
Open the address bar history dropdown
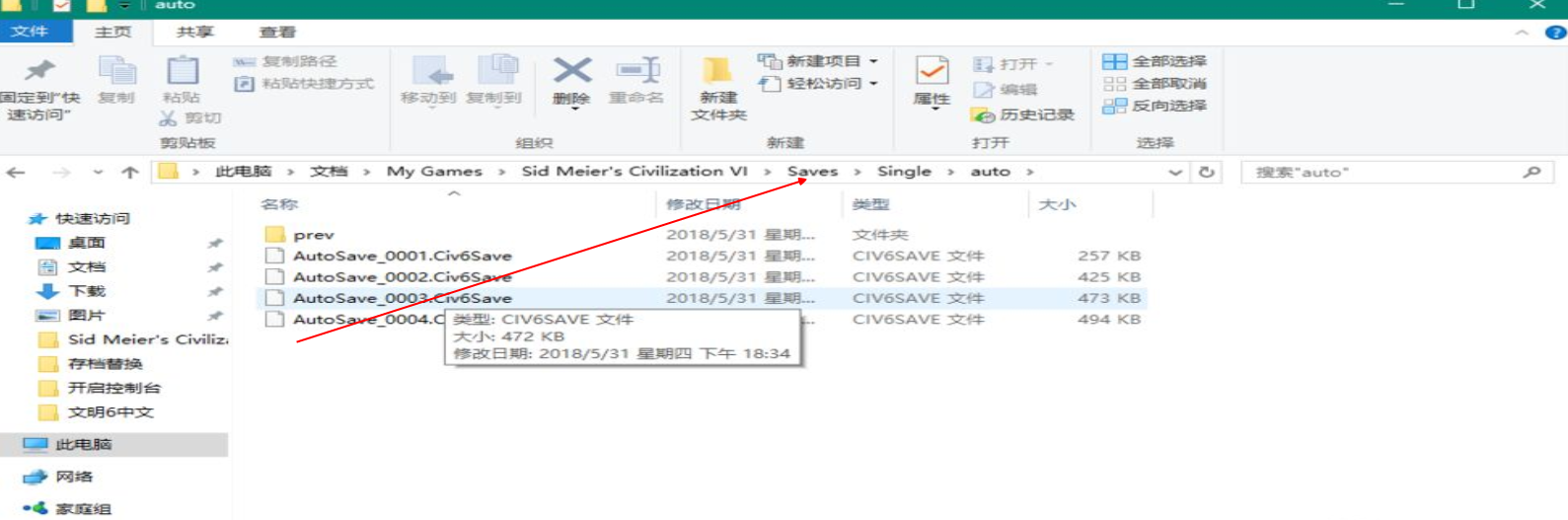click(1174, 172)
